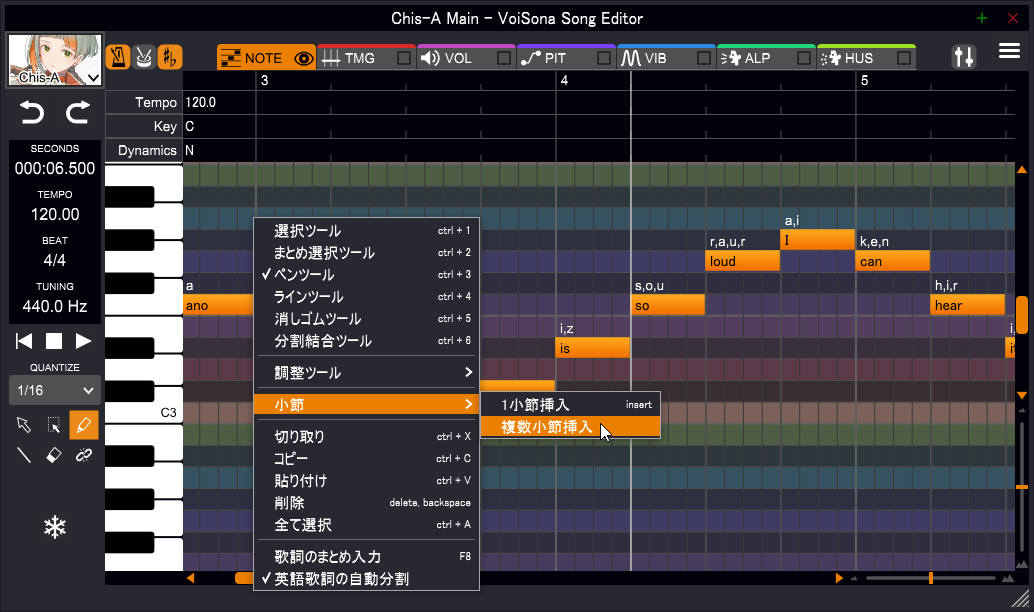Select the Pen tool in the left toolbar
This screenshot has height=612, width=1034.
point(84,425)
